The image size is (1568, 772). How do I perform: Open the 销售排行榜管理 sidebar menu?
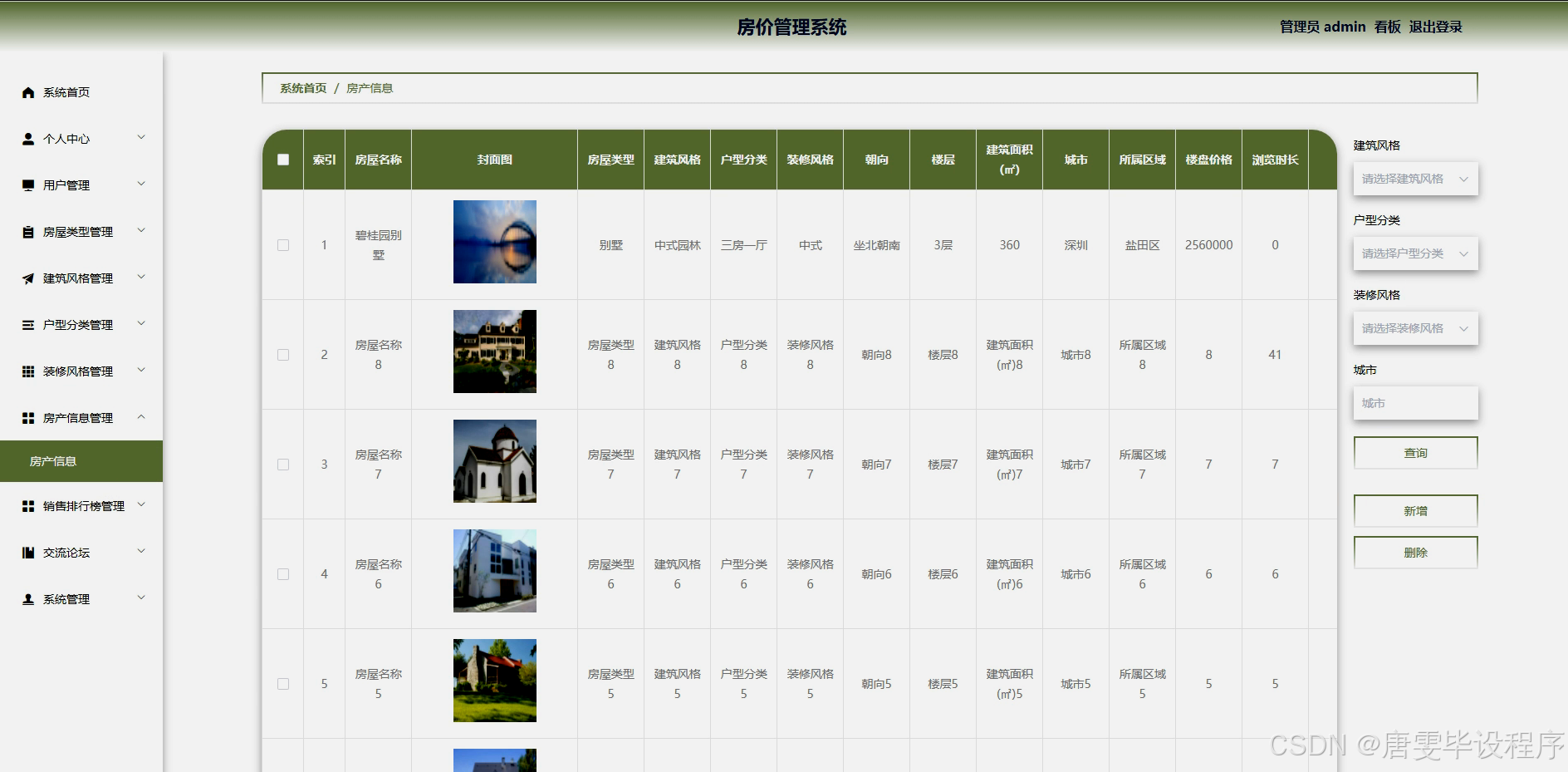tap(81, 506)
